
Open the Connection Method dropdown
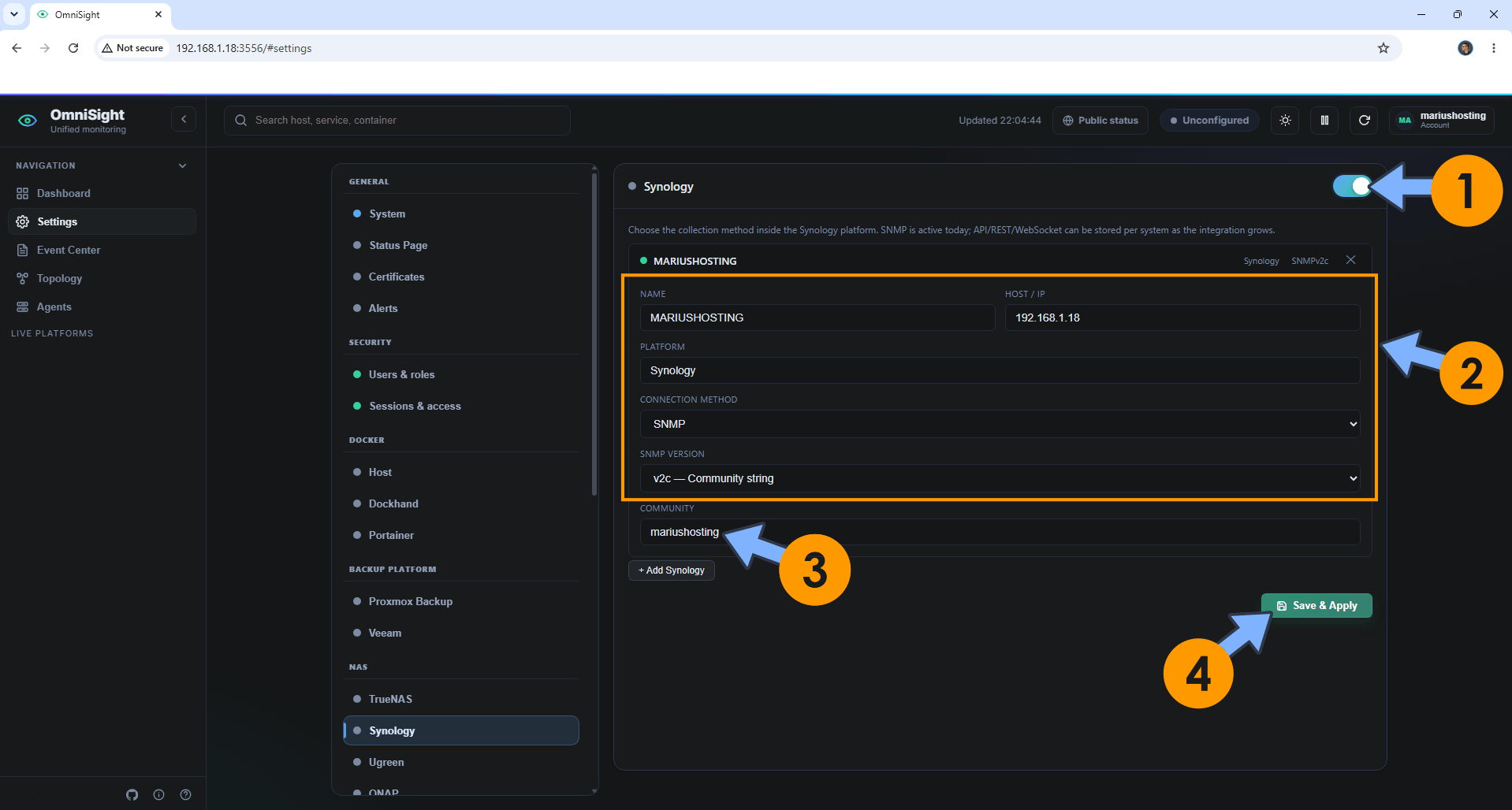1000,424
